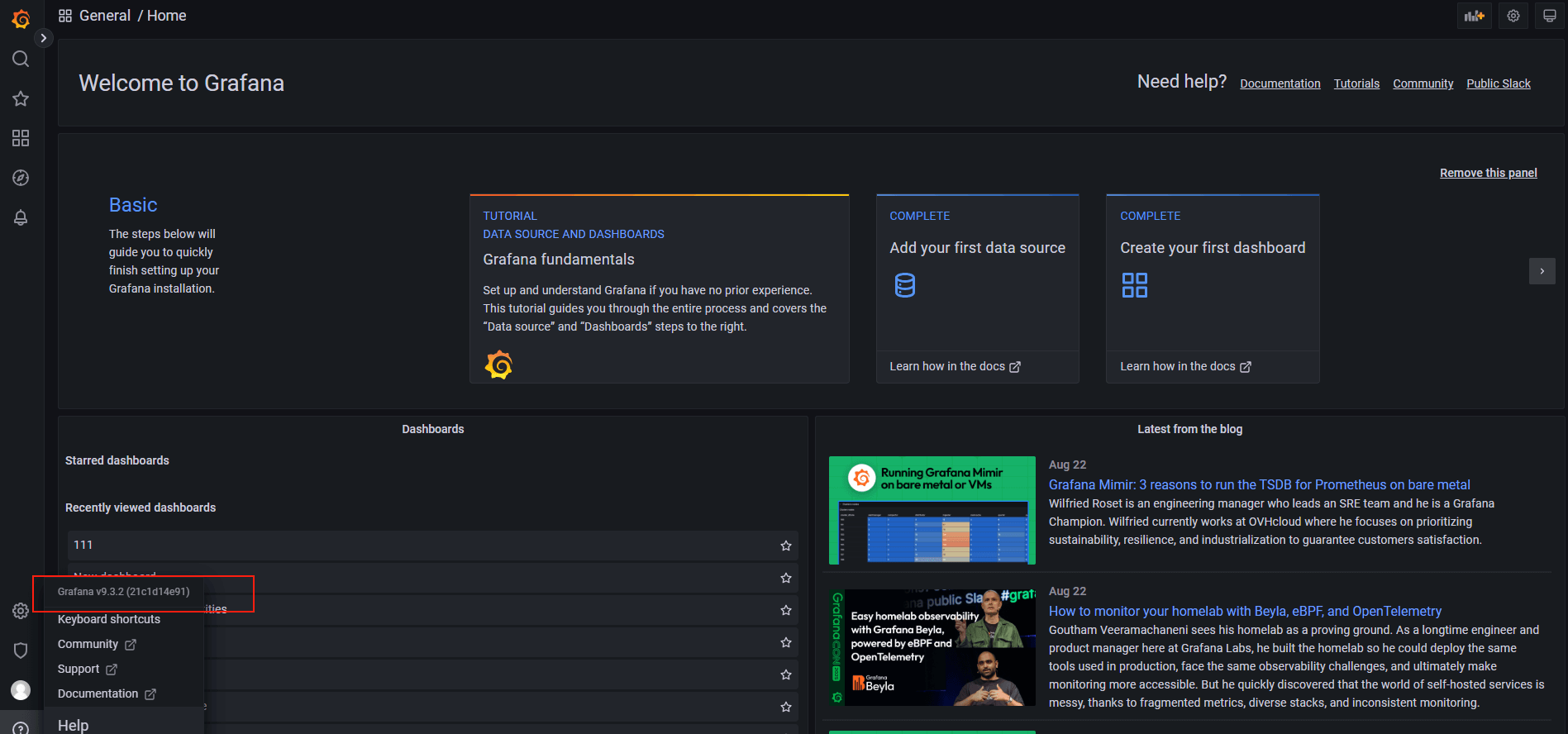Click the Grafana logo in sidebar
Viewport: 1568px width, 734px height.
(x=21, y=18)
